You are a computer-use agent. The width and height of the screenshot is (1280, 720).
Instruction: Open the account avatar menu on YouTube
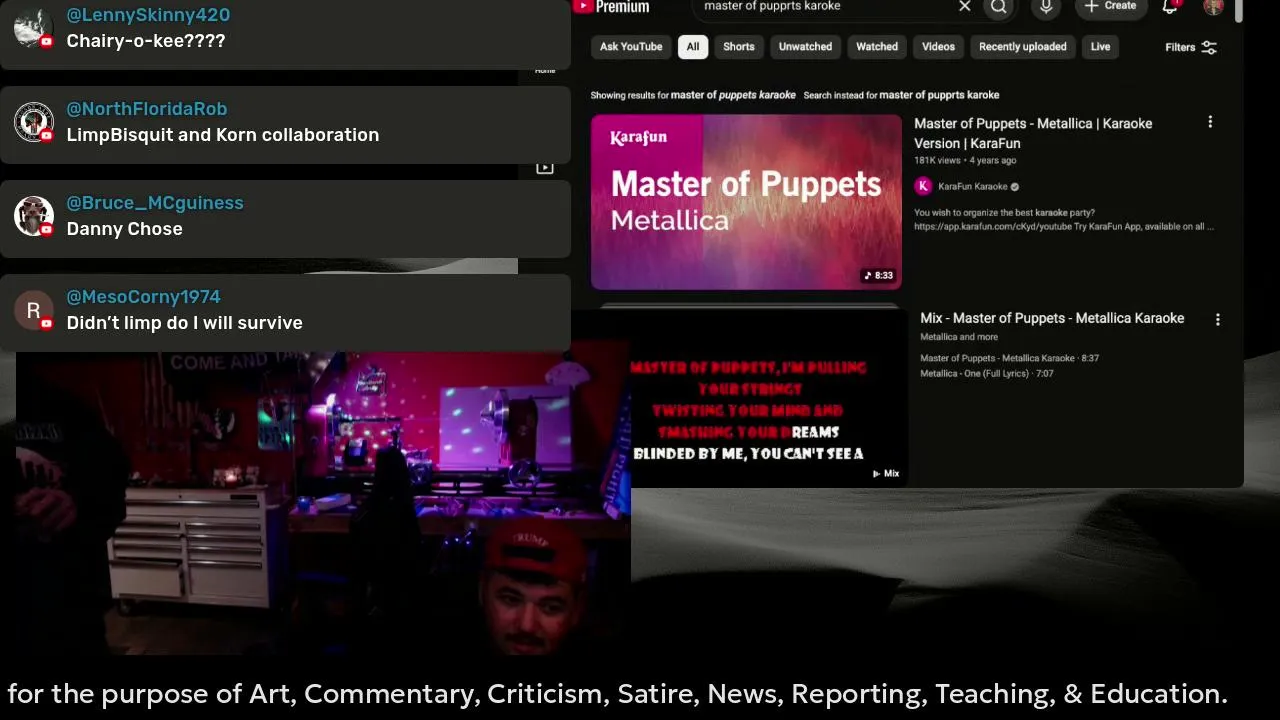[x=1213, y=7]
